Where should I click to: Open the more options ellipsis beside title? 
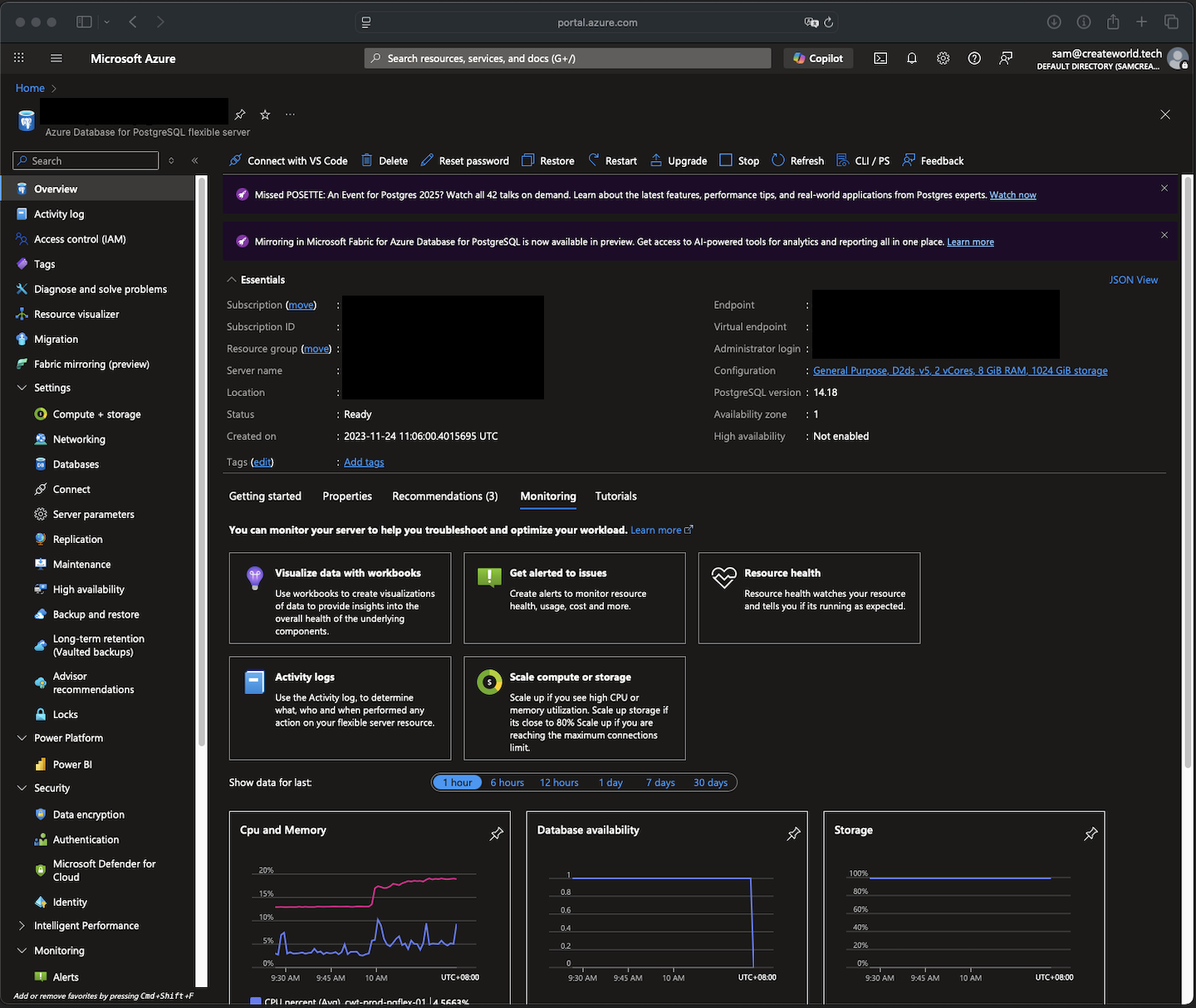click(x=290, y=115)
